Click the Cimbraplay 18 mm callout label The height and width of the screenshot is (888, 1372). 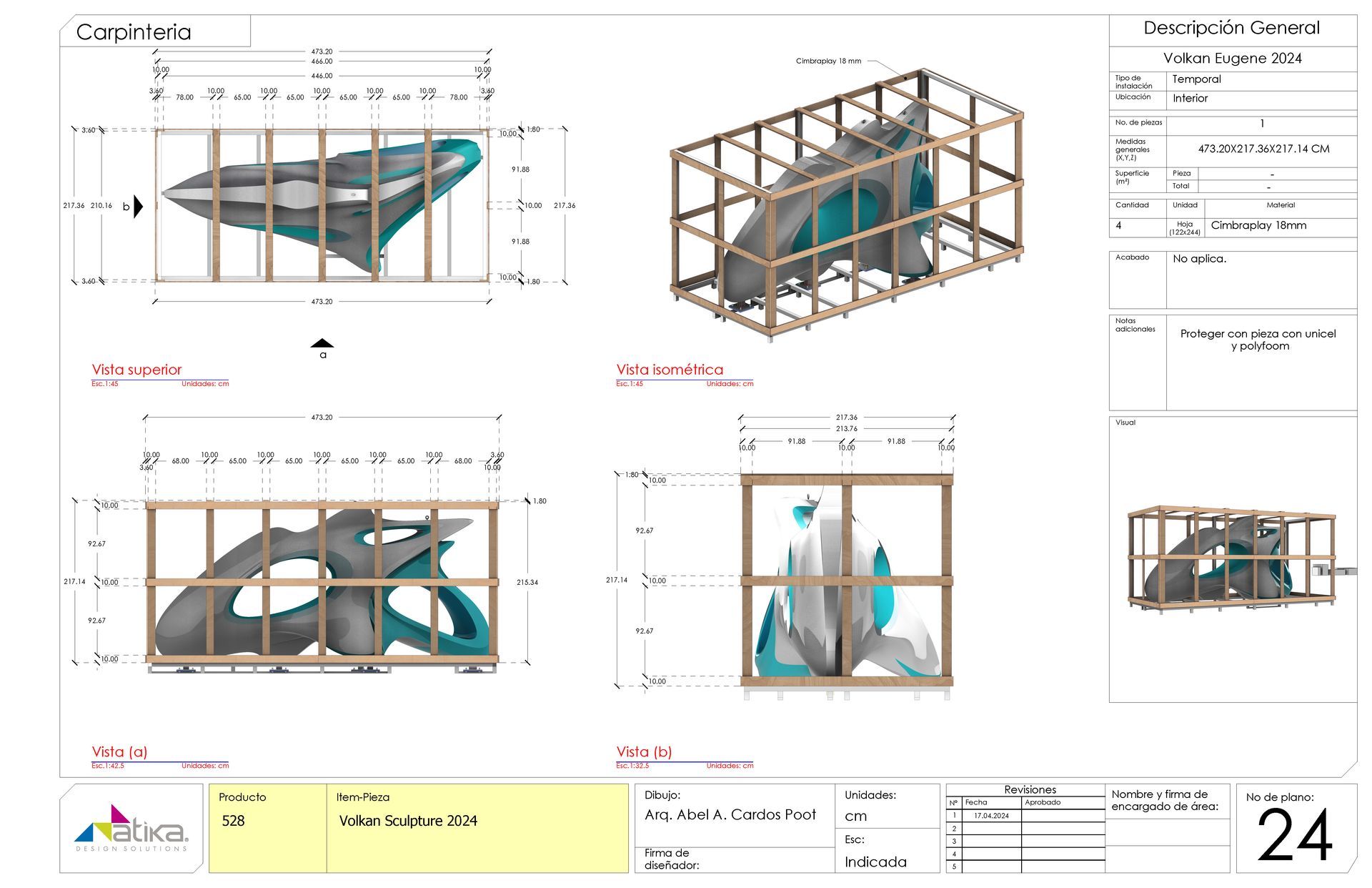[x=828, y=61]
